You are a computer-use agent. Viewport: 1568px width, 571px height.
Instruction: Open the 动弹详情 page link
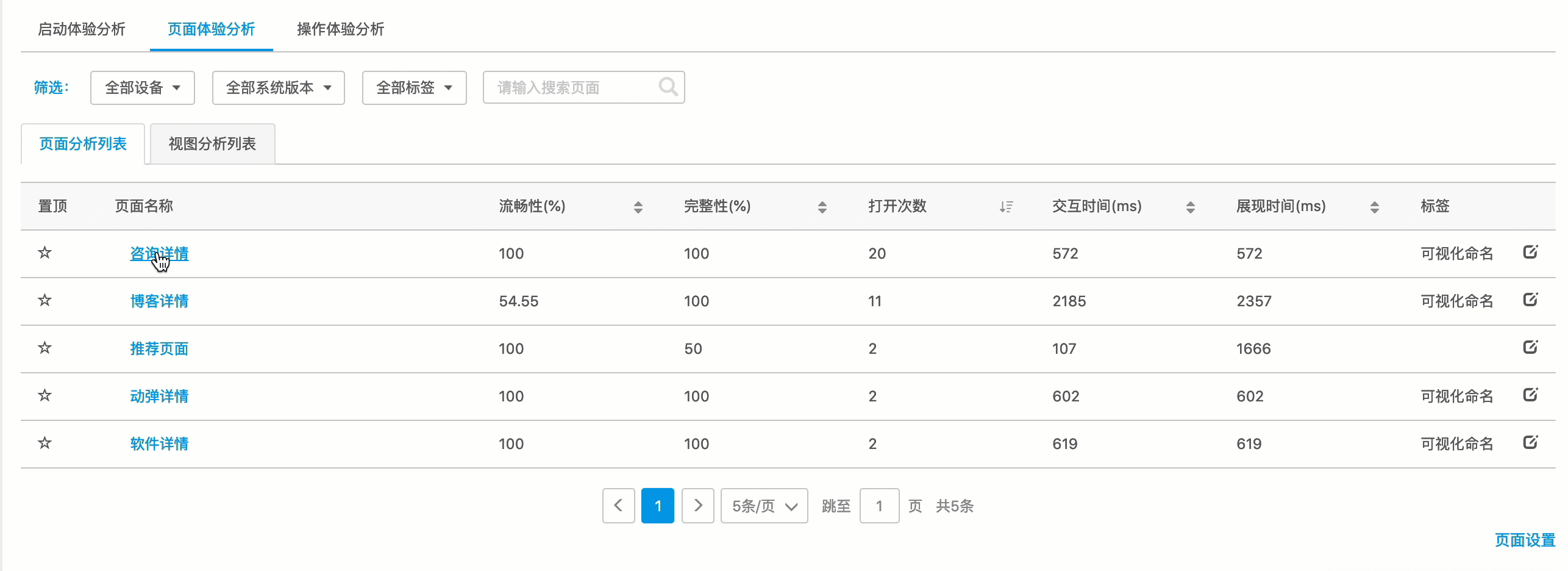point(159,397)
